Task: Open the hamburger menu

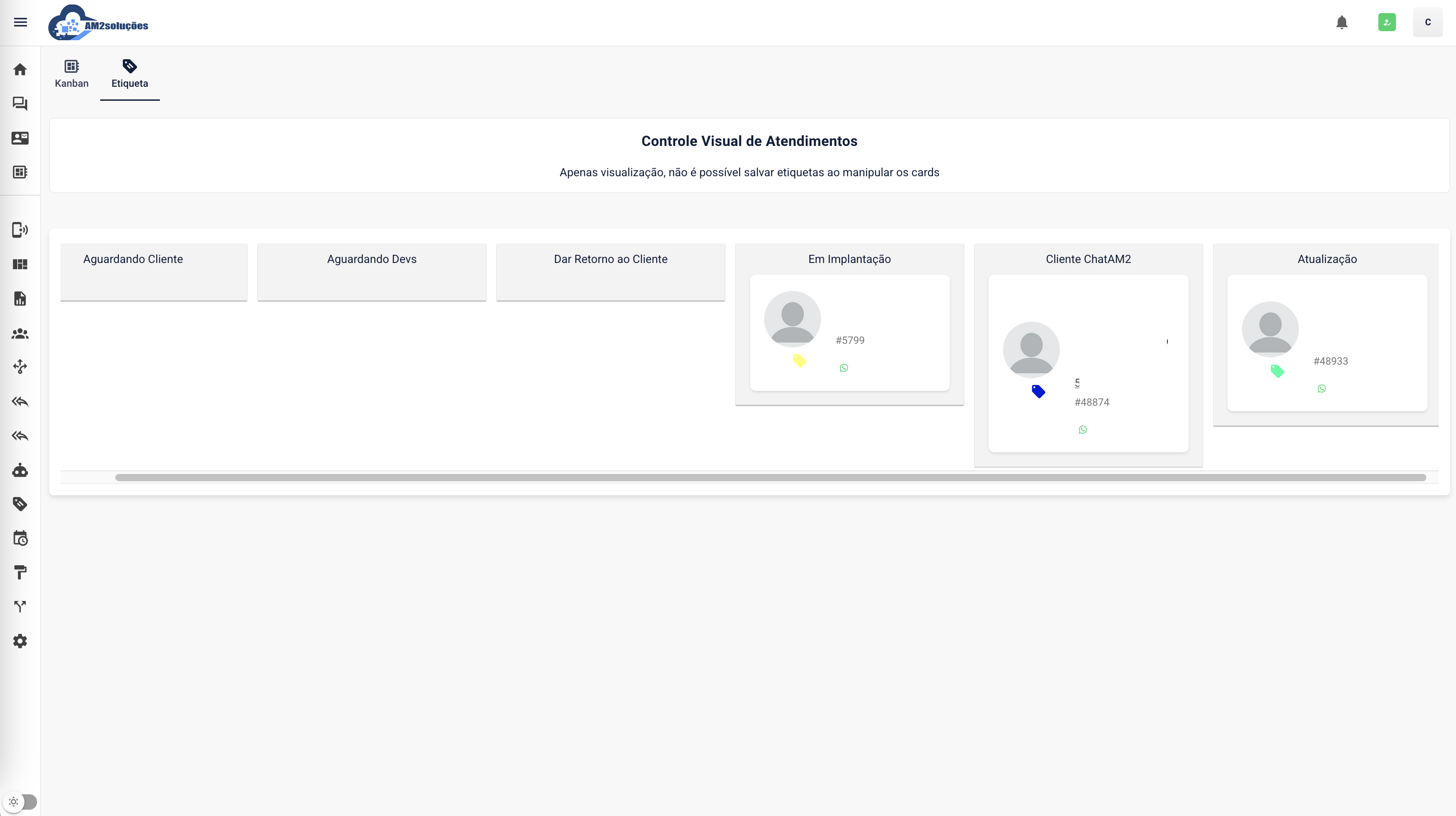Action: 20,22
